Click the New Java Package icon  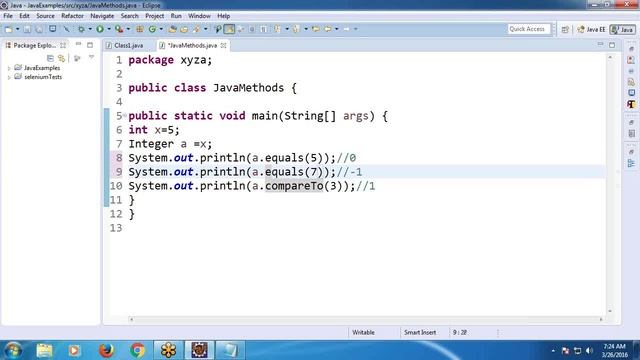pos(140,29)
